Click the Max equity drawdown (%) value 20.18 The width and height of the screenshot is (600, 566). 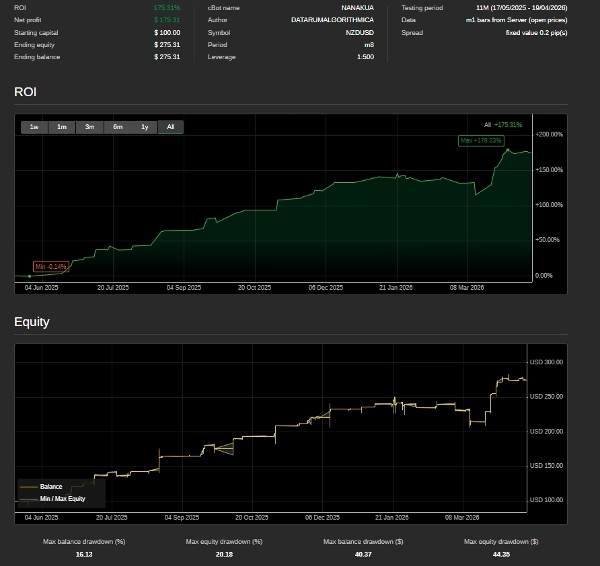pos(224,553)
